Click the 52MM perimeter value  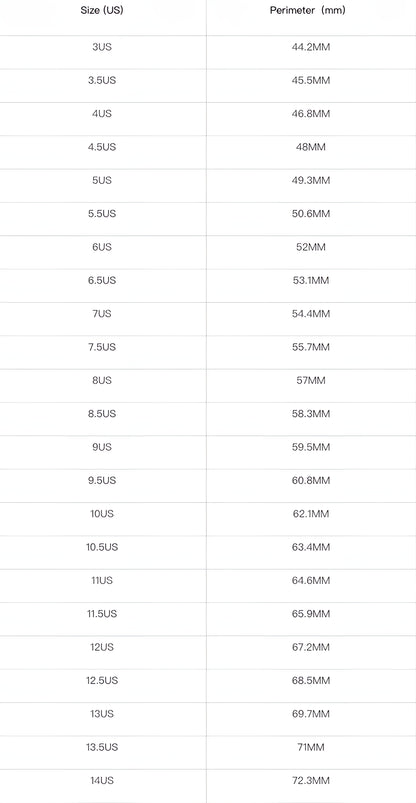(311, 247)
